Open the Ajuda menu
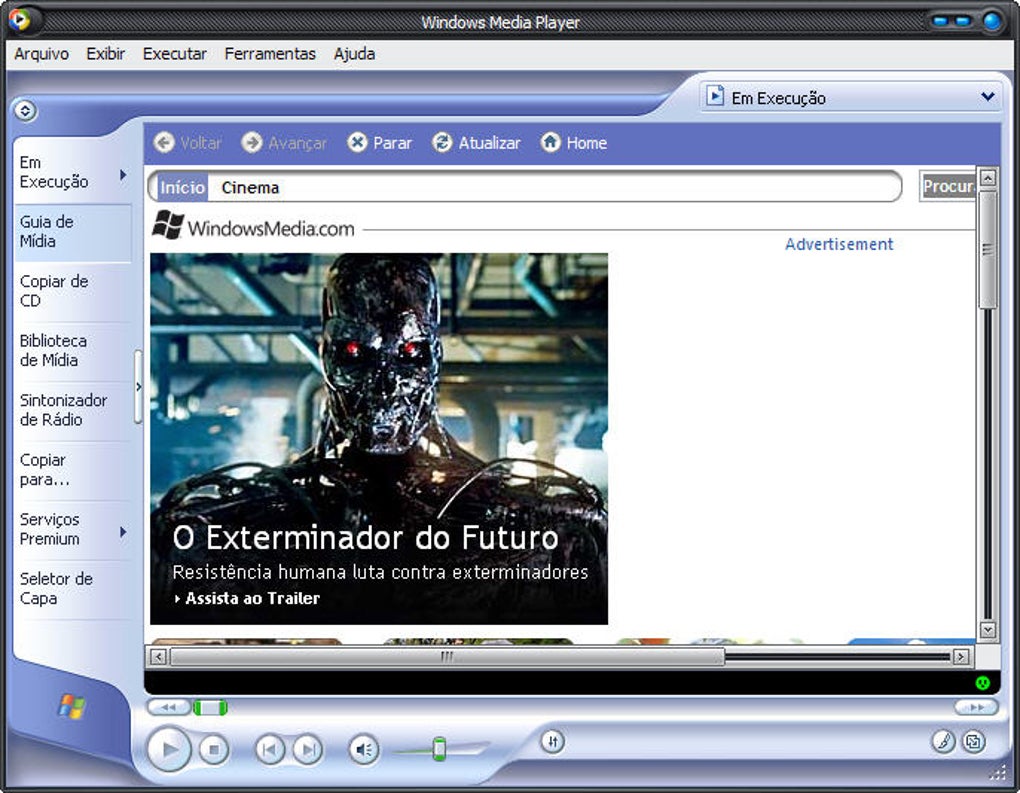Image resolution: width=1020 pixels, height=793 pixels. pyautogui.click(x=355, y=54)
